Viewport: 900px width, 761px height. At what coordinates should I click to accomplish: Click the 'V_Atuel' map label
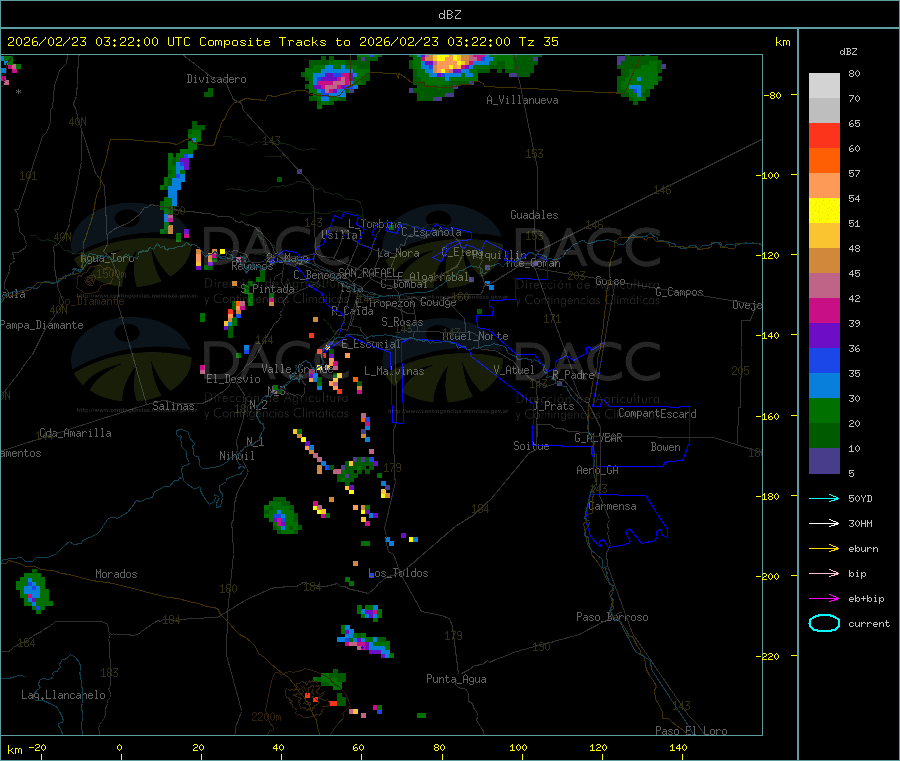tap(514, 370)
